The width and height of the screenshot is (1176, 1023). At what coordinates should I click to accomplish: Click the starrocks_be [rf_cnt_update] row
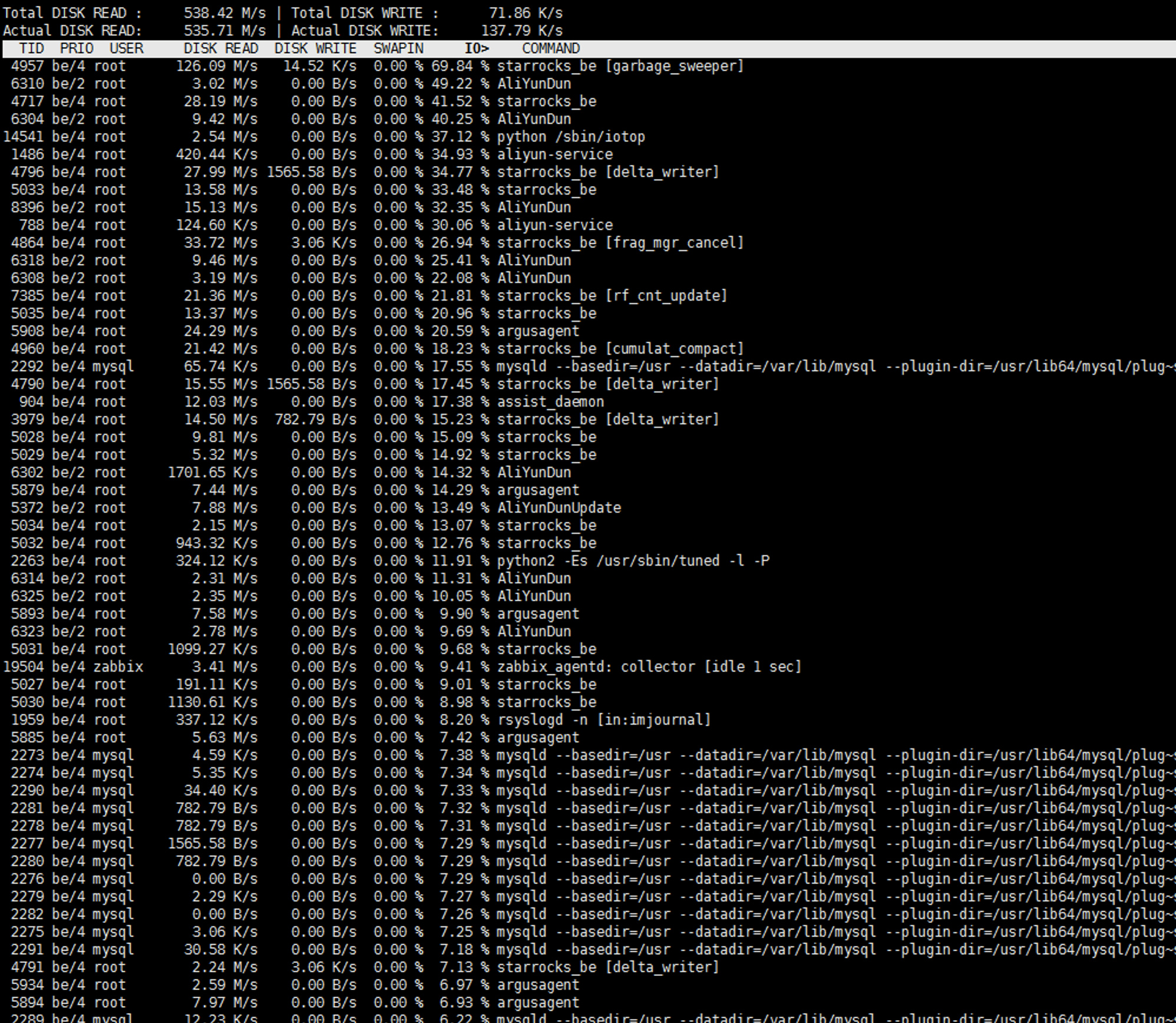(x=612, y=296)
